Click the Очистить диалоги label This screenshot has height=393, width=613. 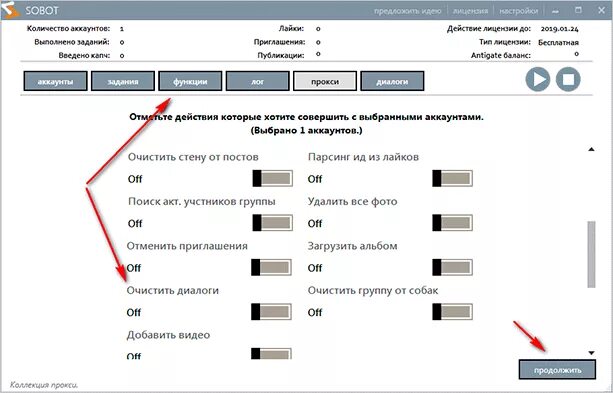pos(172,290)
